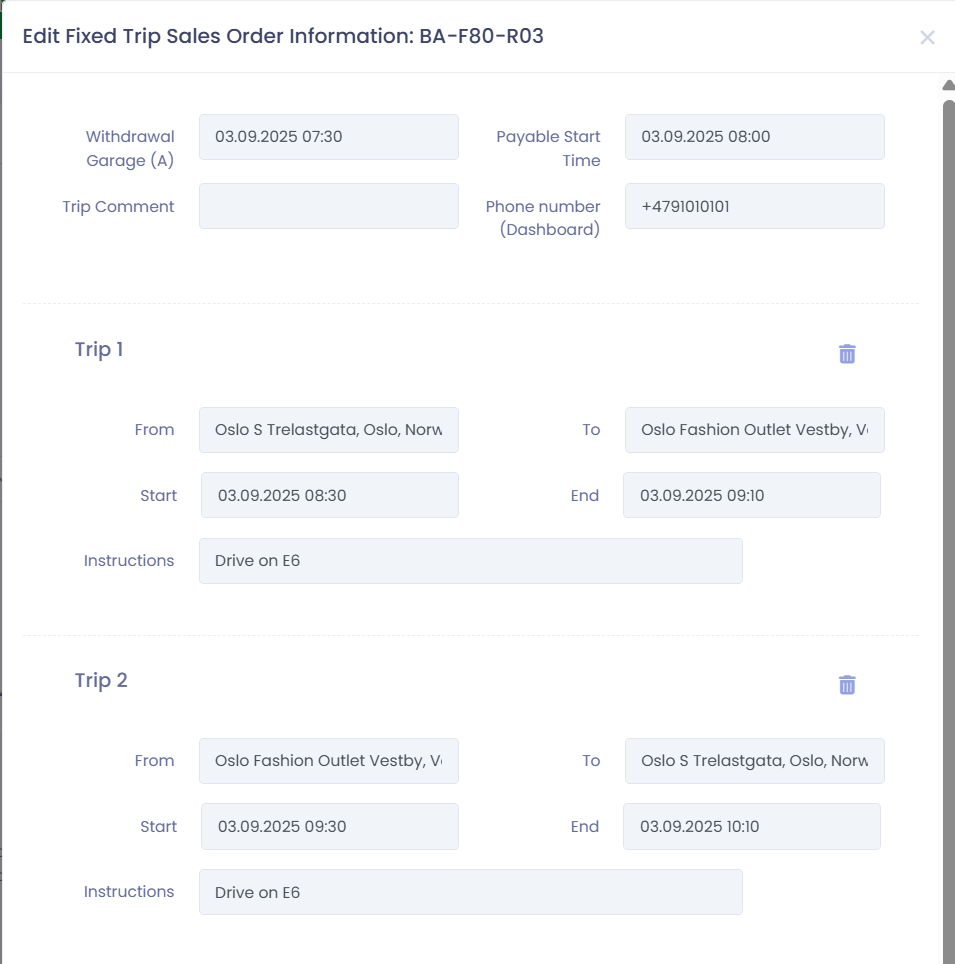Click Trip 1 To location field
This screenshot has width=955, height=964.
tap(754, 430)
